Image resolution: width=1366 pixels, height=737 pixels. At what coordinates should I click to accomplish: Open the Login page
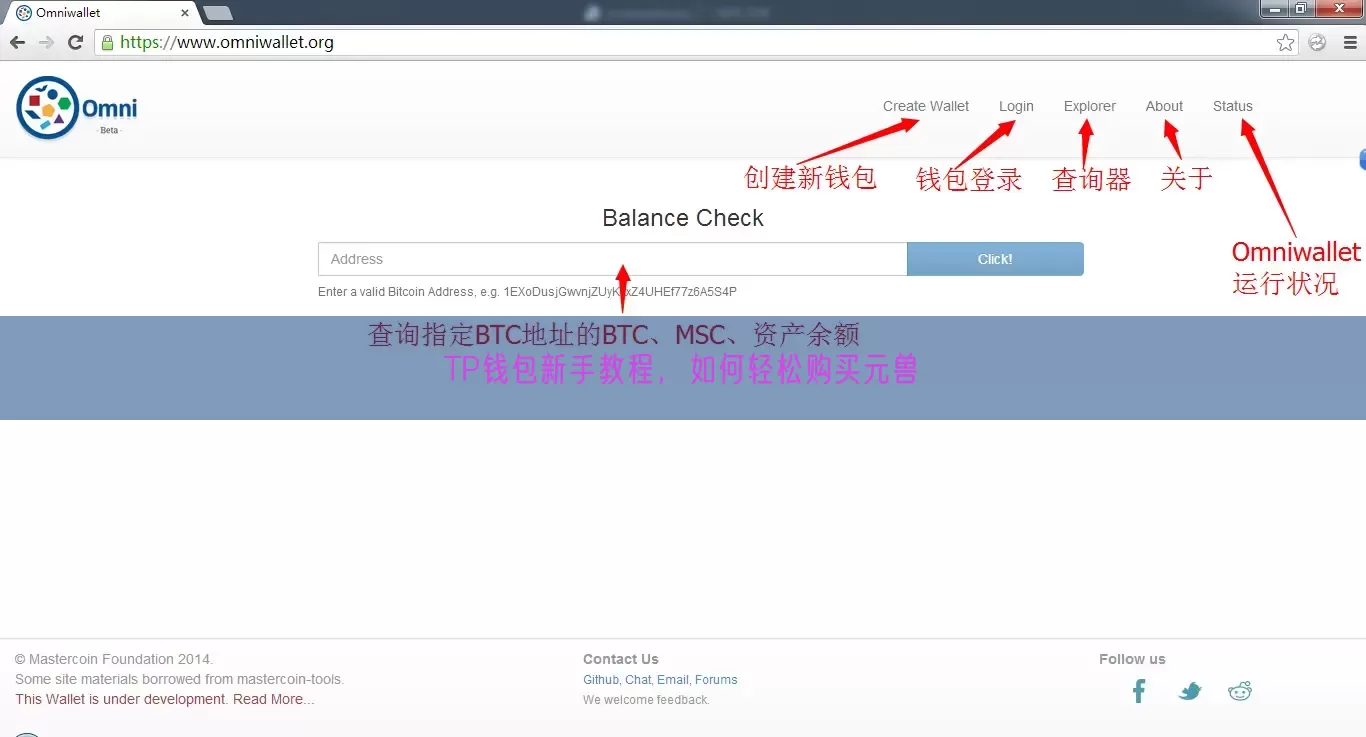pos(1016,106)
